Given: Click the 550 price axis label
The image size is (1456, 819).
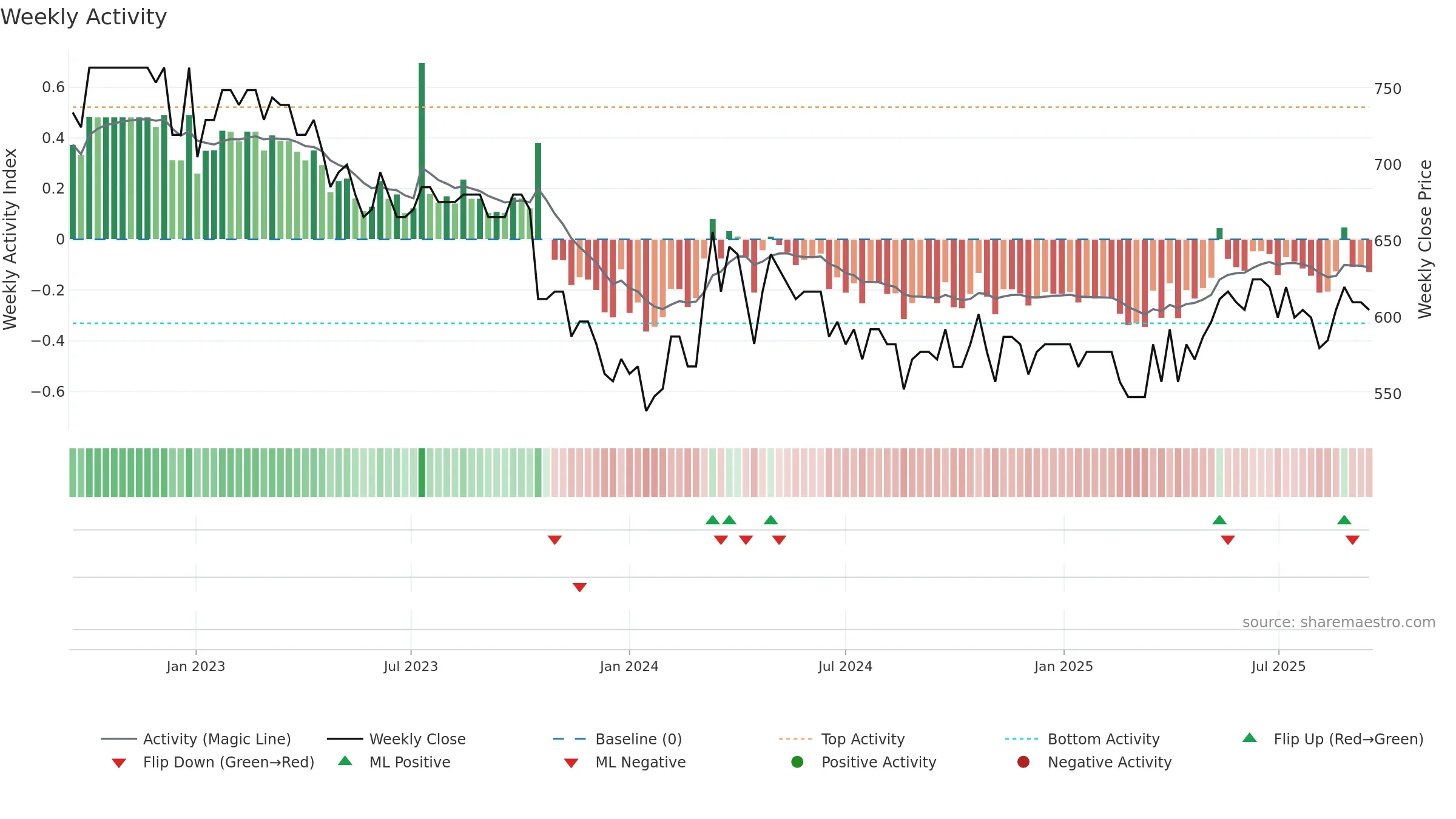Looking at the screenshot, I should coord(1388,394).
